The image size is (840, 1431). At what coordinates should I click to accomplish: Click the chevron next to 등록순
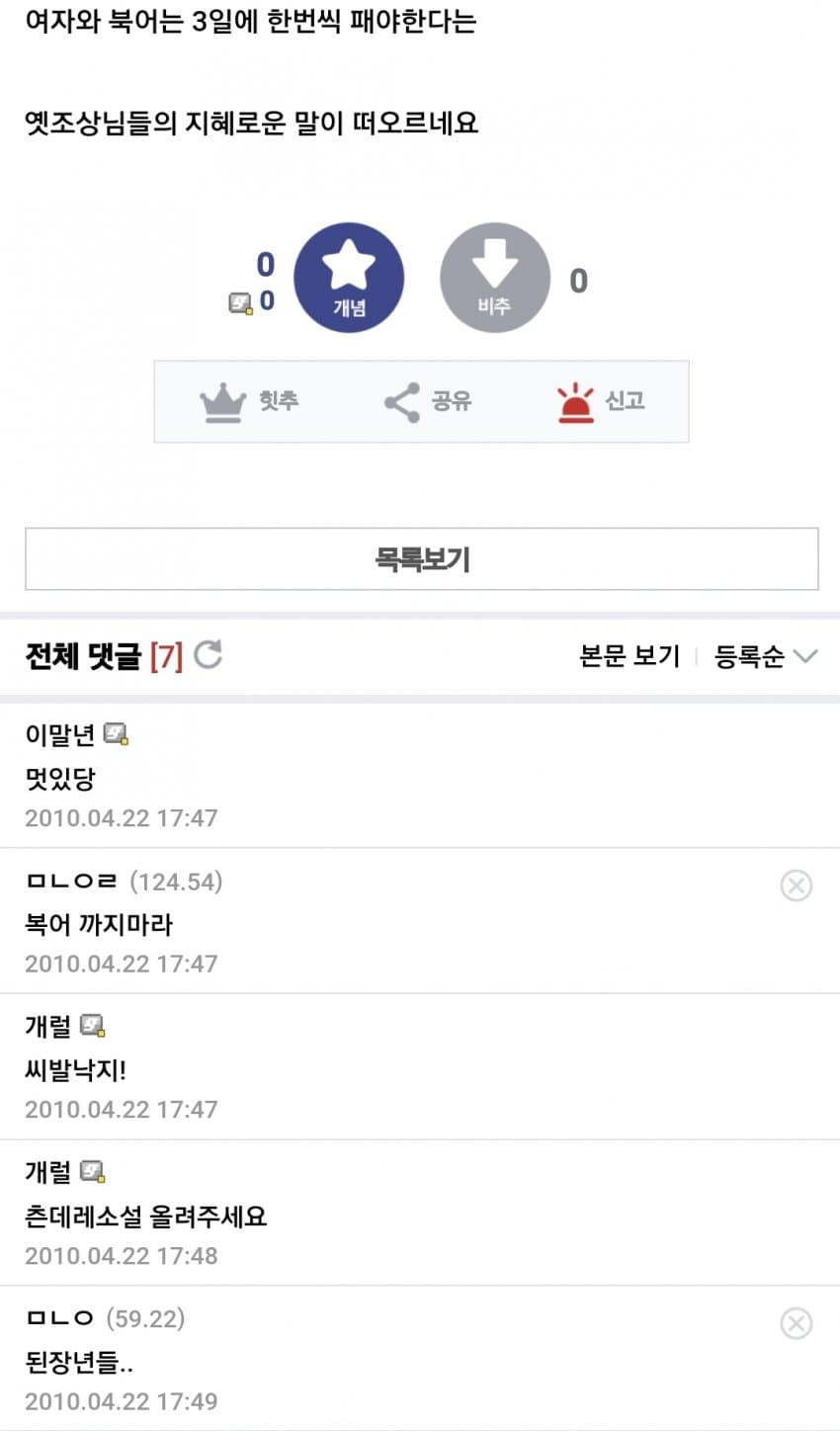click(805, 656)
